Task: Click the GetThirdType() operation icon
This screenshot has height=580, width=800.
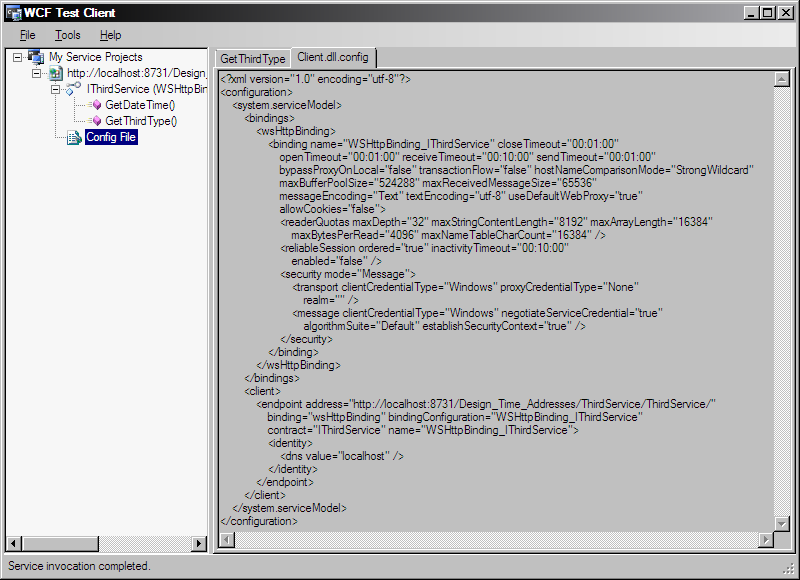Action: (x=95, y=121)
